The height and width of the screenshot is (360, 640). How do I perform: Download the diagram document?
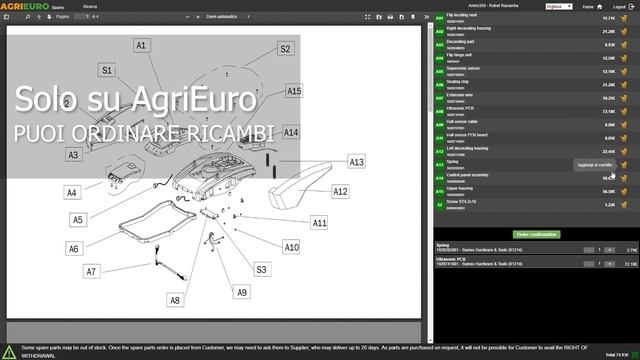[402, 17]
